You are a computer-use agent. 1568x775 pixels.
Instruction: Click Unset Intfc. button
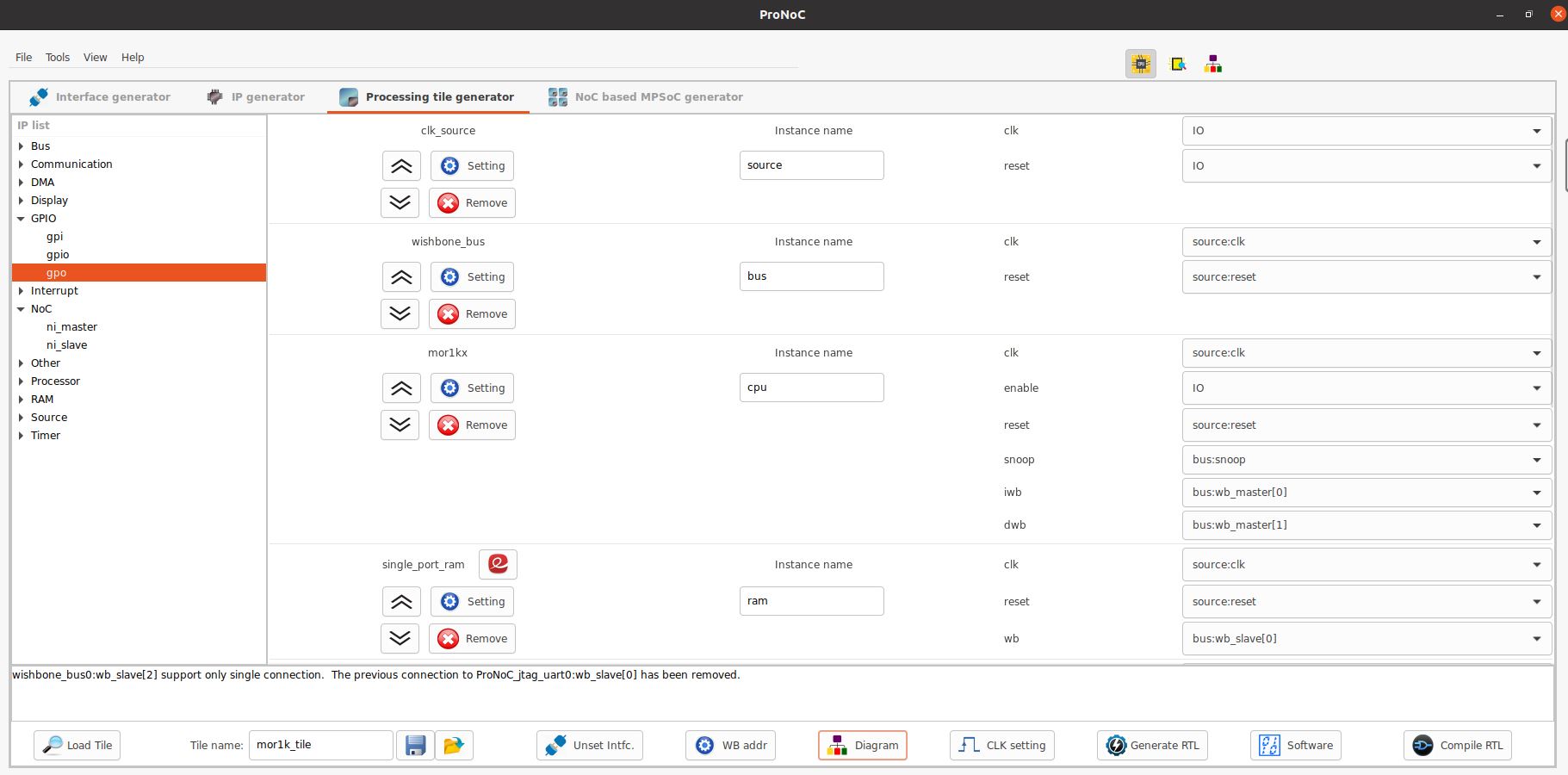pos(590,746)
